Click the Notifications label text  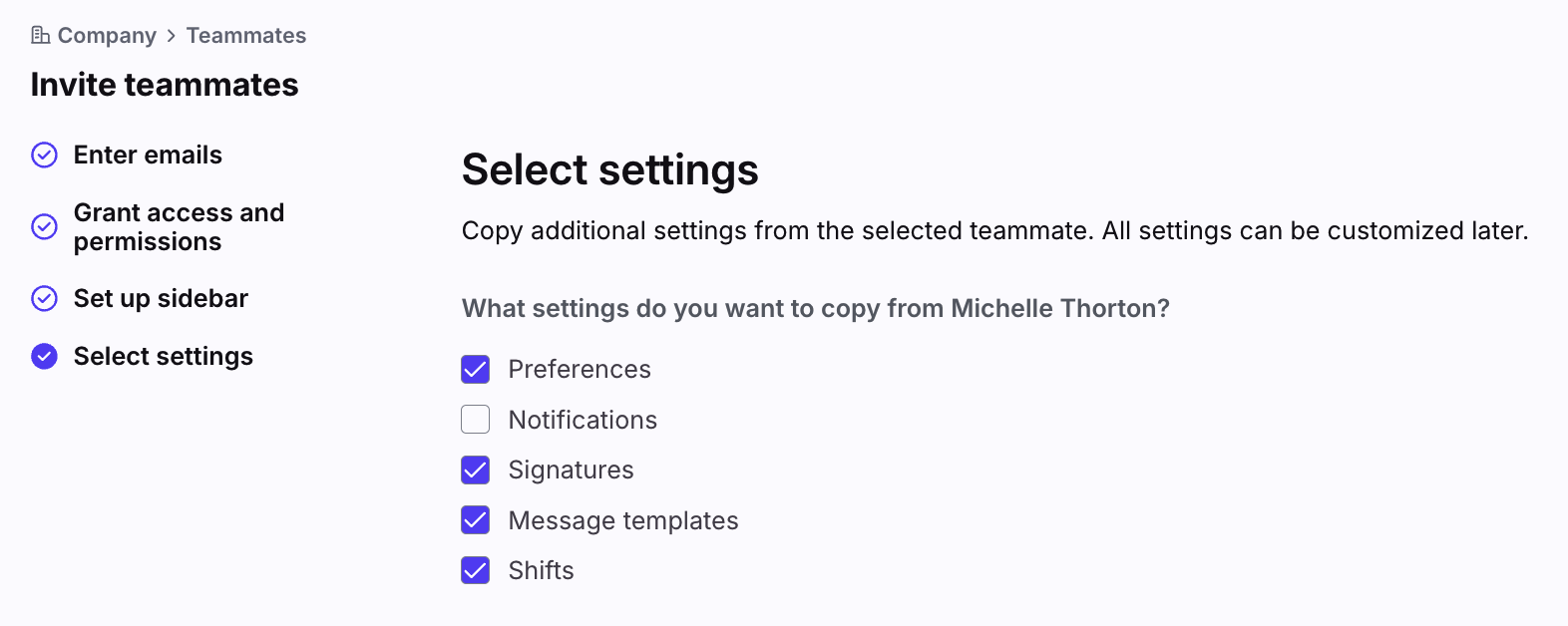point(583,420)
